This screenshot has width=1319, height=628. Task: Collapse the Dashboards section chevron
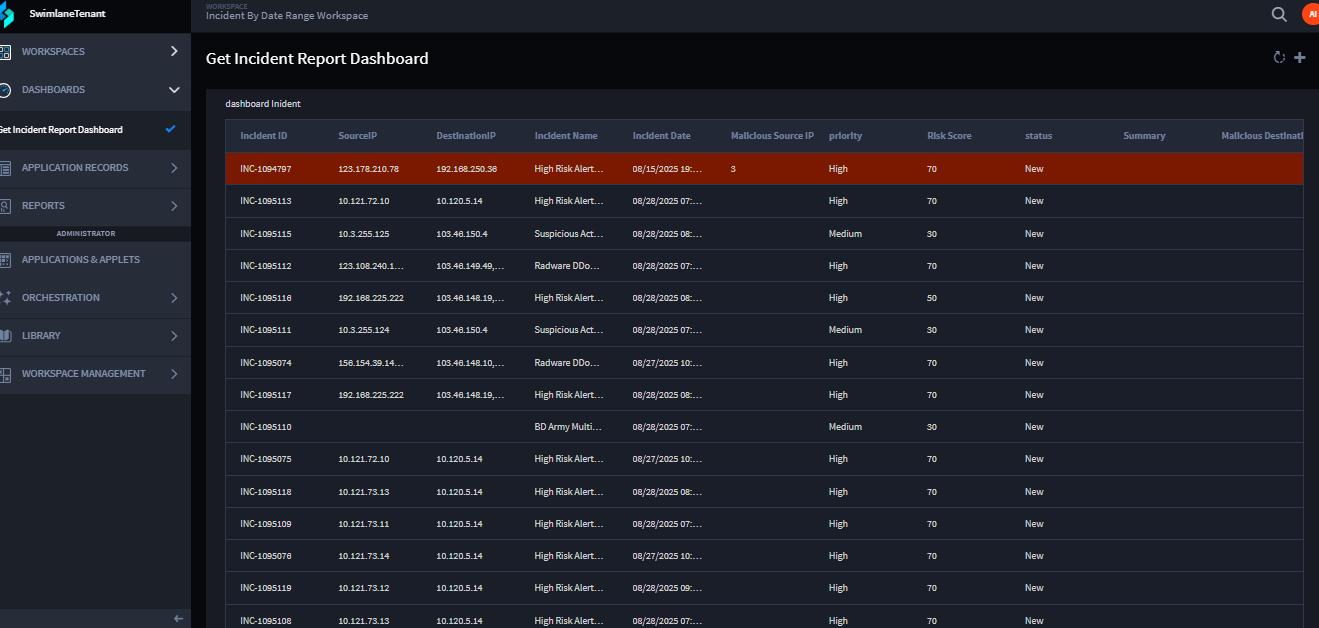coord(174,90)
